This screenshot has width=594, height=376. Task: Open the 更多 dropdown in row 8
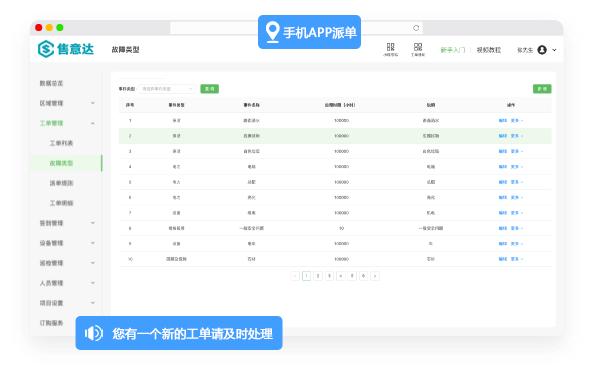[517, 228]
